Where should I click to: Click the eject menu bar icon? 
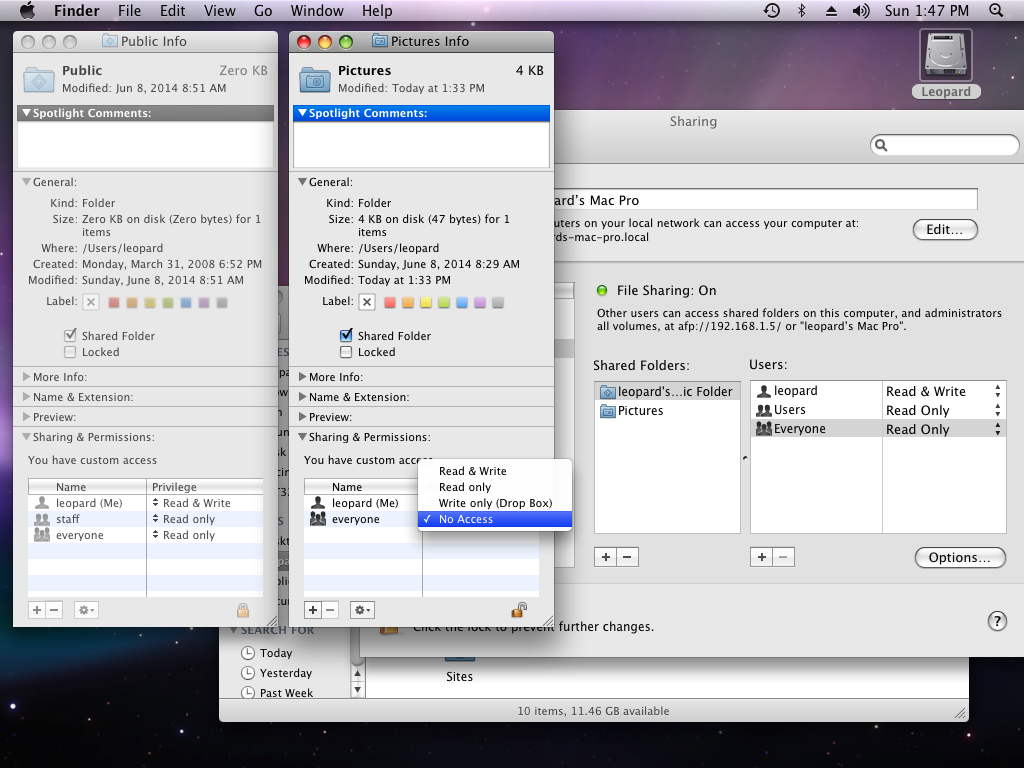831,11
